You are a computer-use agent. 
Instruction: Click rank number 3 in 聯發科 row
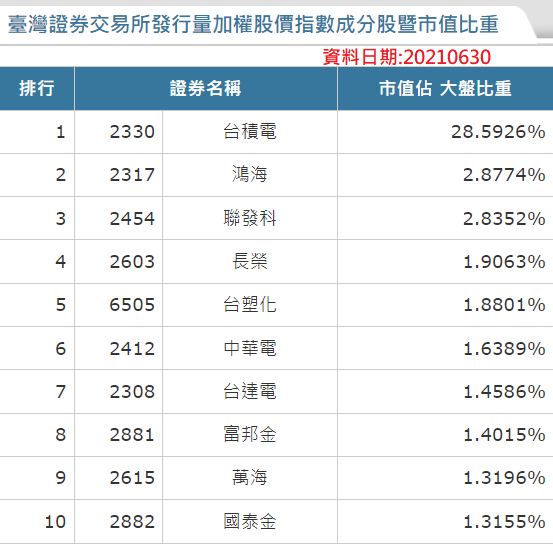pos(61,219)
